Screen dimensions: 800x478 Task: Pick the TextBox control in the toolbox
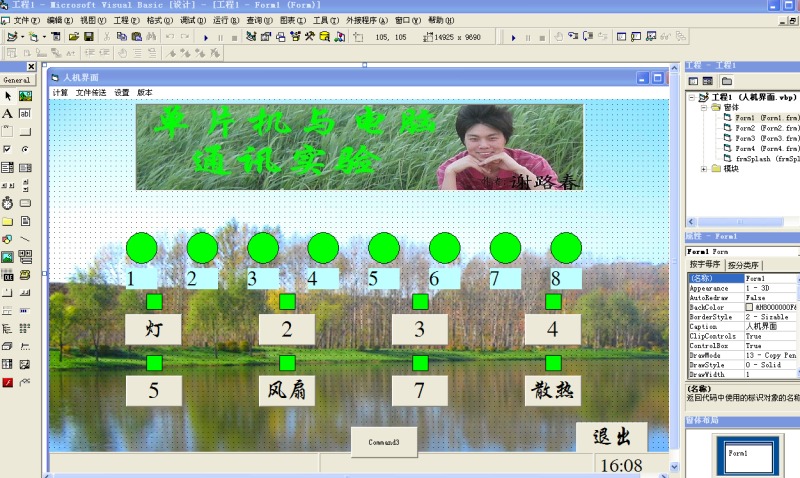(25, 114)
